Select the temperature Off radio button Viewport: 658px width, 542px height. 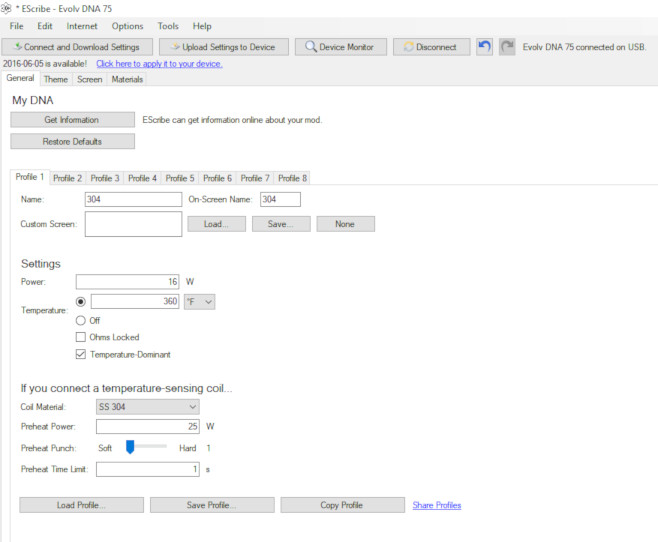[x=81, y=320]
